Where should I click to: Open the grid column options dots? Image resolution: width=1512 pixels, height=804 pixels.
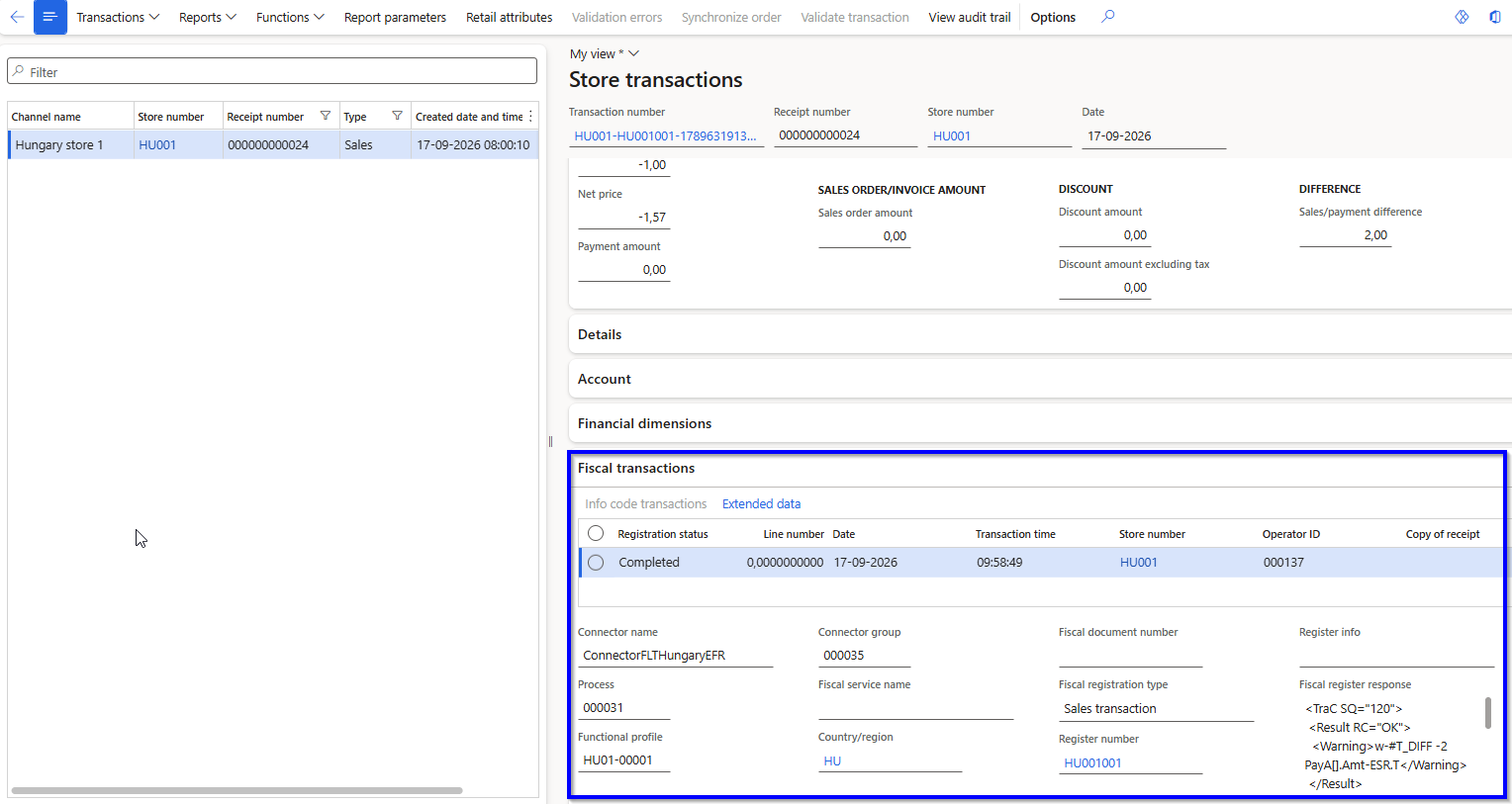pyautogui.click(x=531, y=116)
